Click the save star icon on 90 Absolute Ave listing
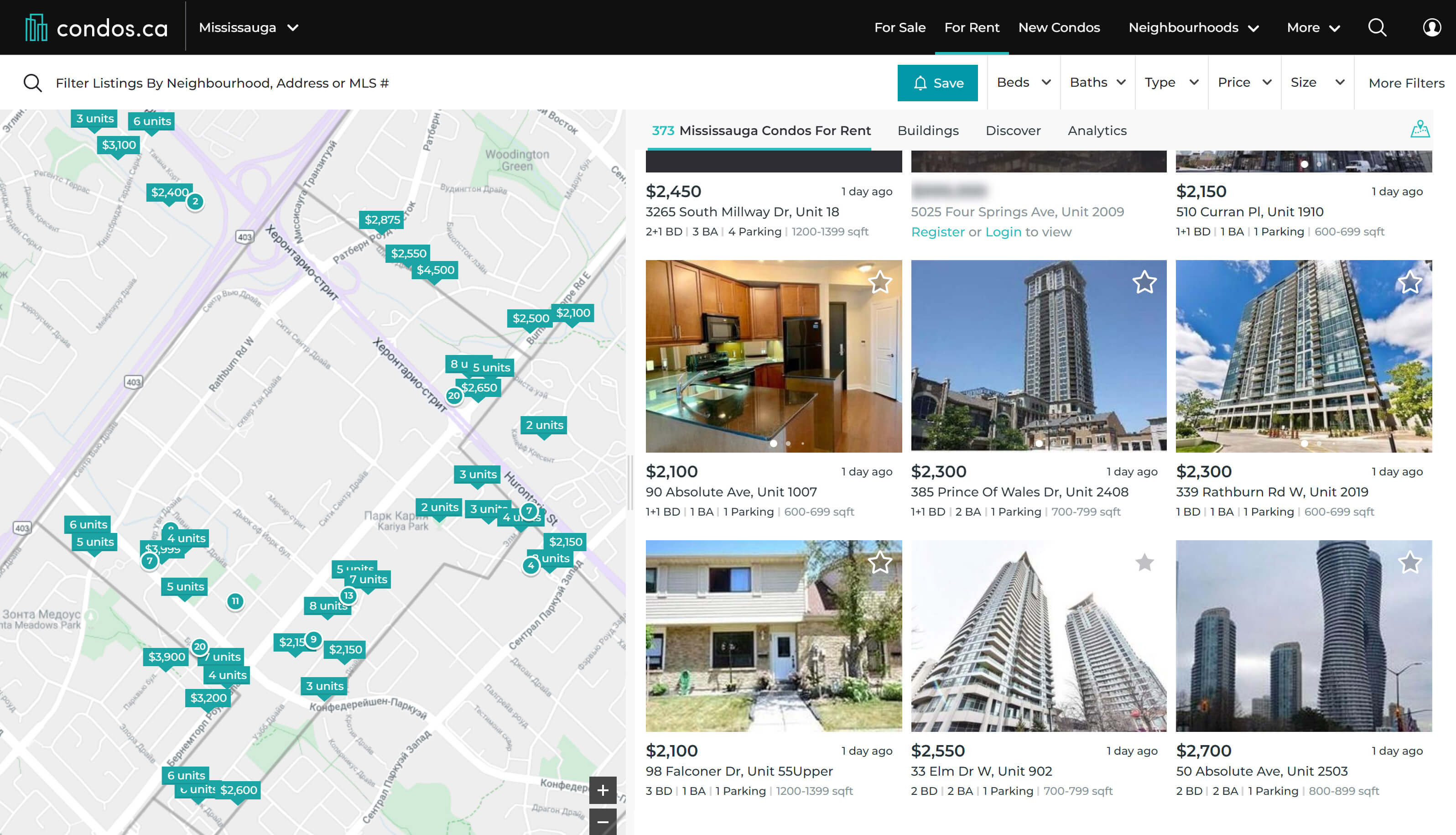1456x835 pixels. (877, 282)
